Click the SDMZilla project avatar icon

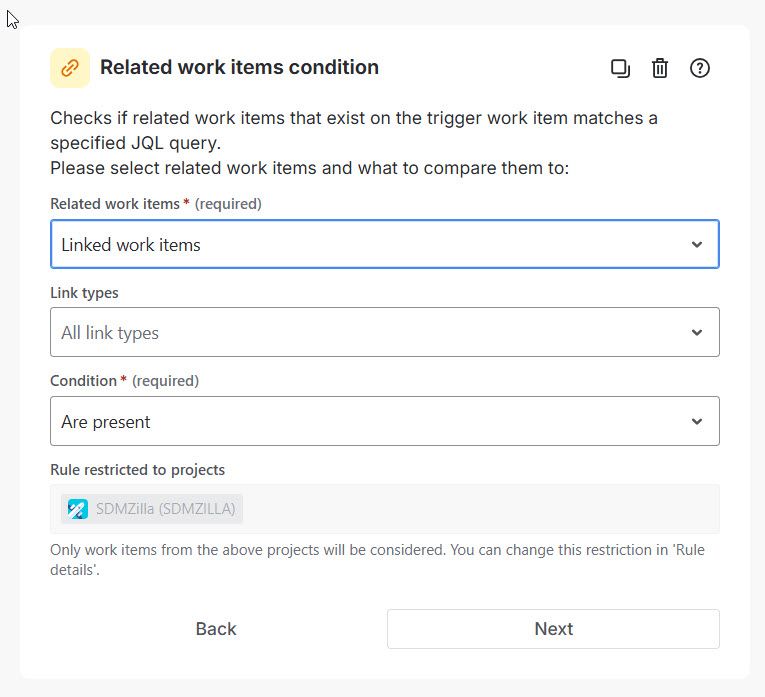78,509
